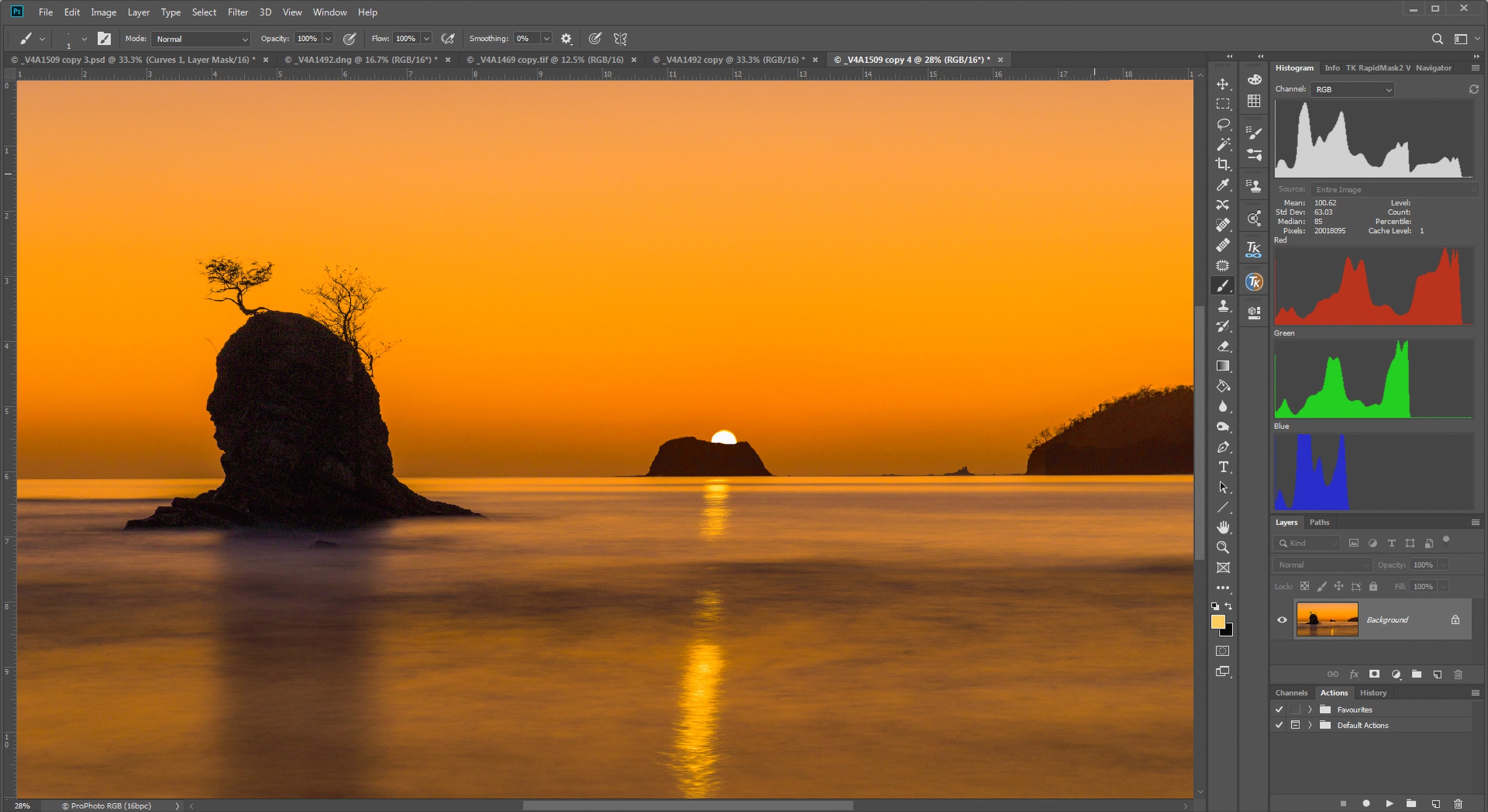The image size is (1488, 812).
Task: Toggle the Favourites action set checkmark
Action: point(1279,709)
